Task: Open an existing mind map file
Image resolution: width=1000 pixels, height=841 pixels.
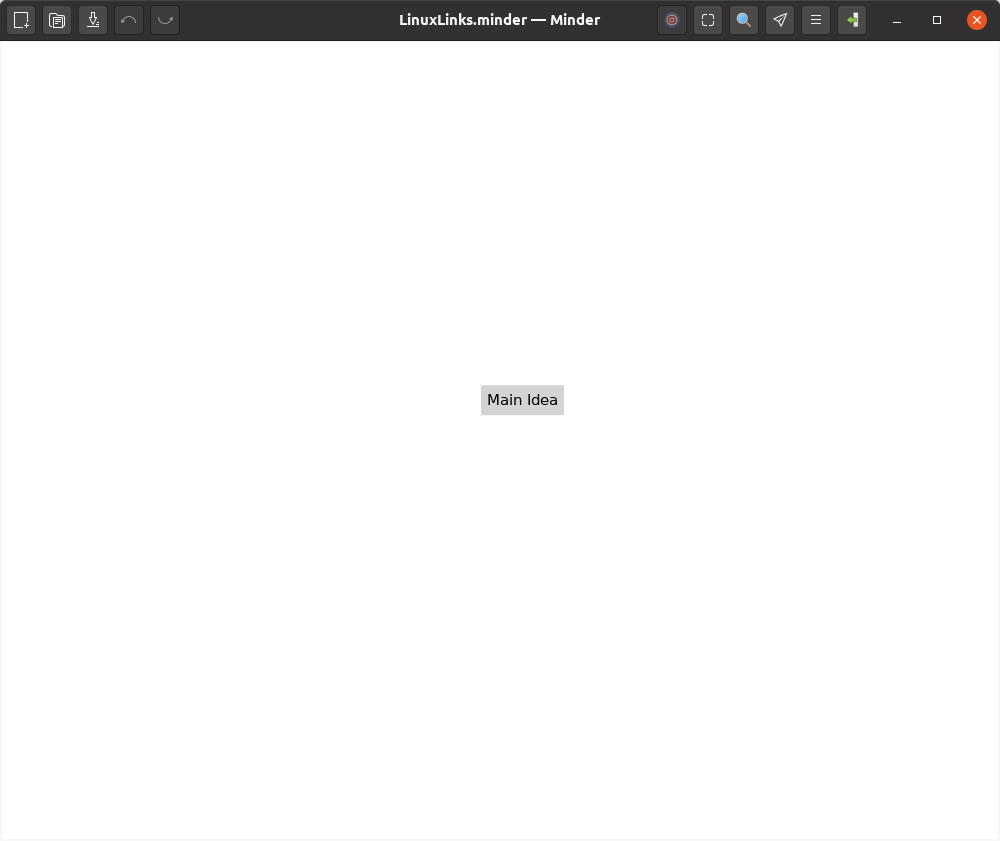Action: tap(57, 20)
